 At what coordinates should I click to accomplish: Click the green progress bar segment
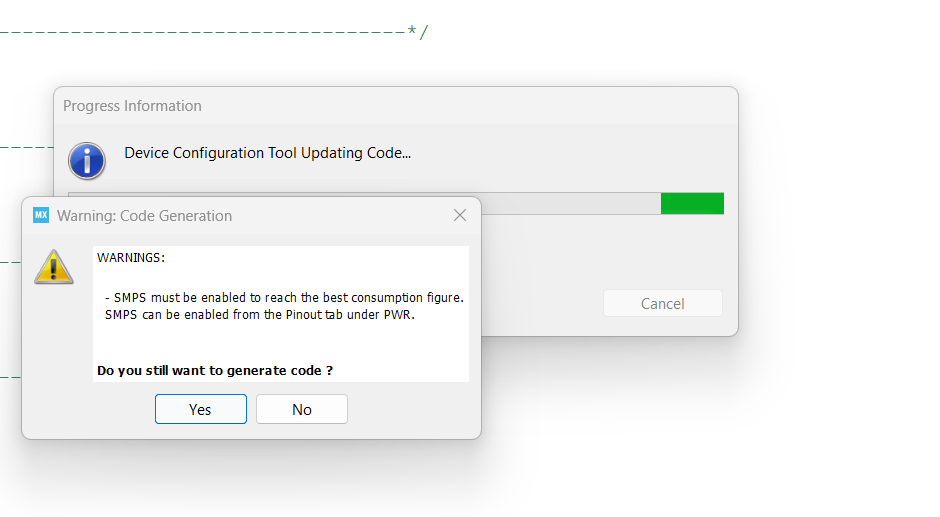pyautogui.click(x=692, y=203)
